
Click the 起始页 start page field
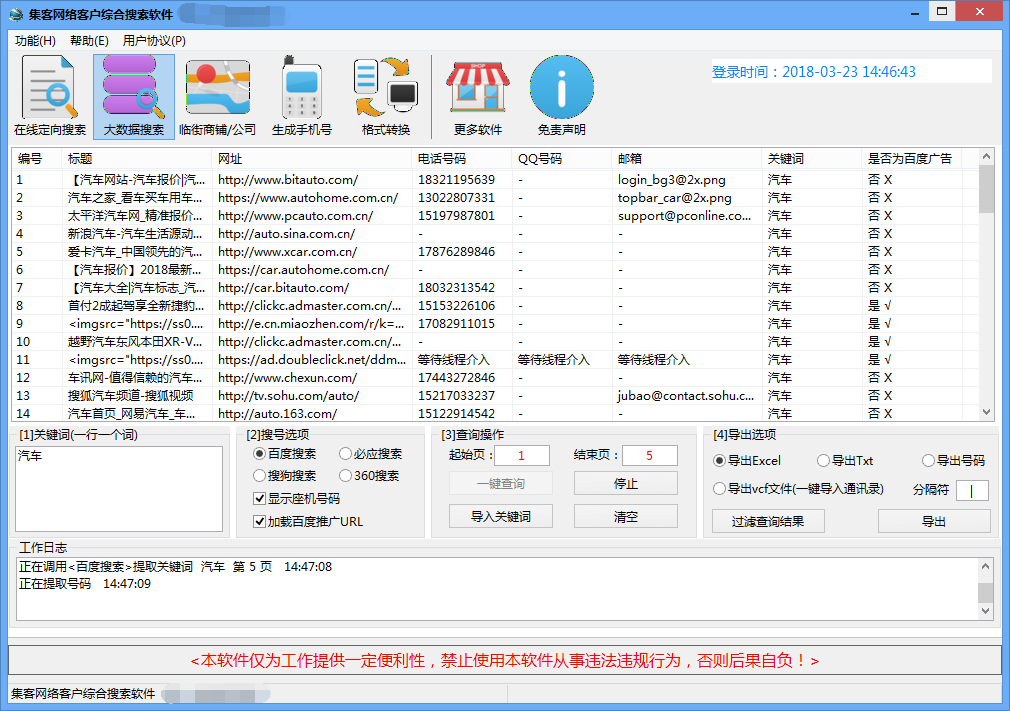(x=522, y=455)
